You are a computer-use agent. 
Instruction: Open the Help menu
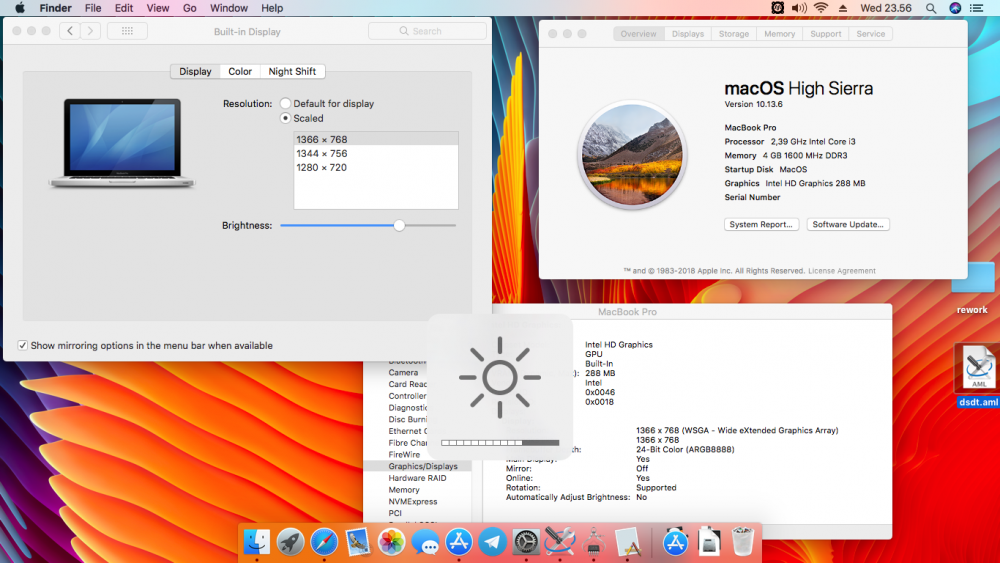[x=272, y=8]
